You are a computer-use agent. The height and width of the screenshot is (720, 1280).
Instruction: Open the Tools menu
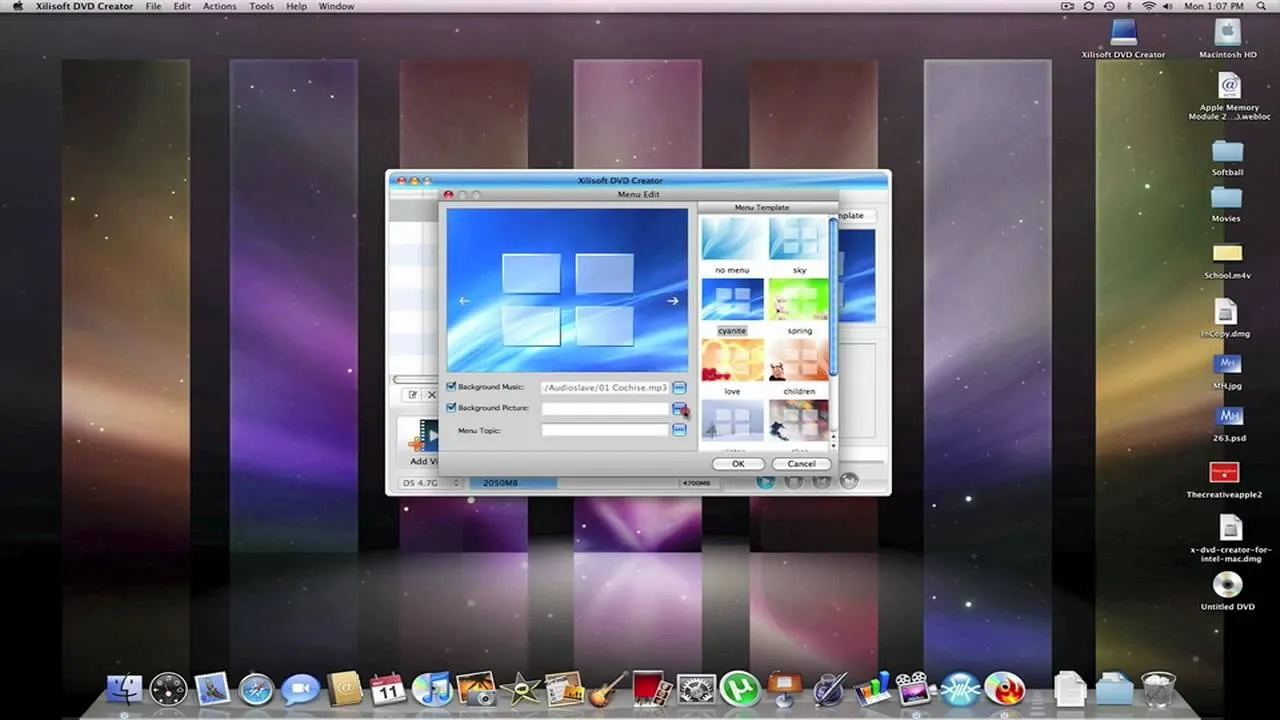tap(262, 6)
